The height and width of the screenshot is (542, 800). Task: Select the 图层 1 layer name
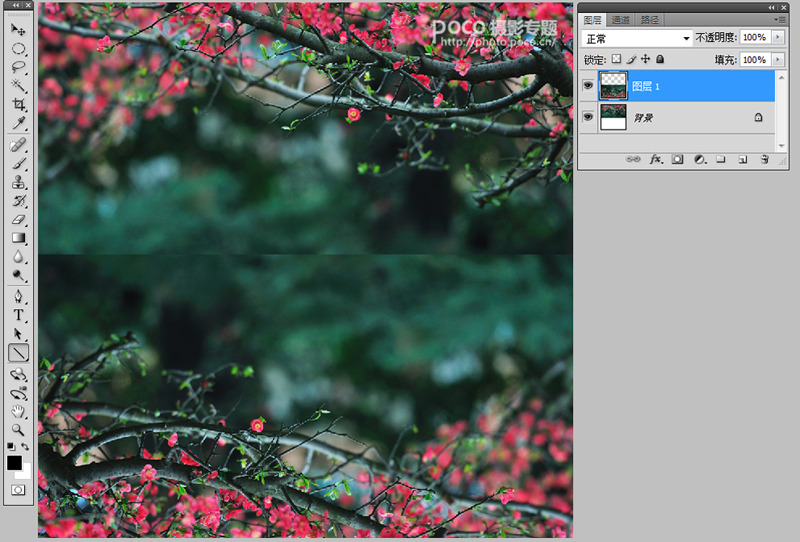coord(645,86)
